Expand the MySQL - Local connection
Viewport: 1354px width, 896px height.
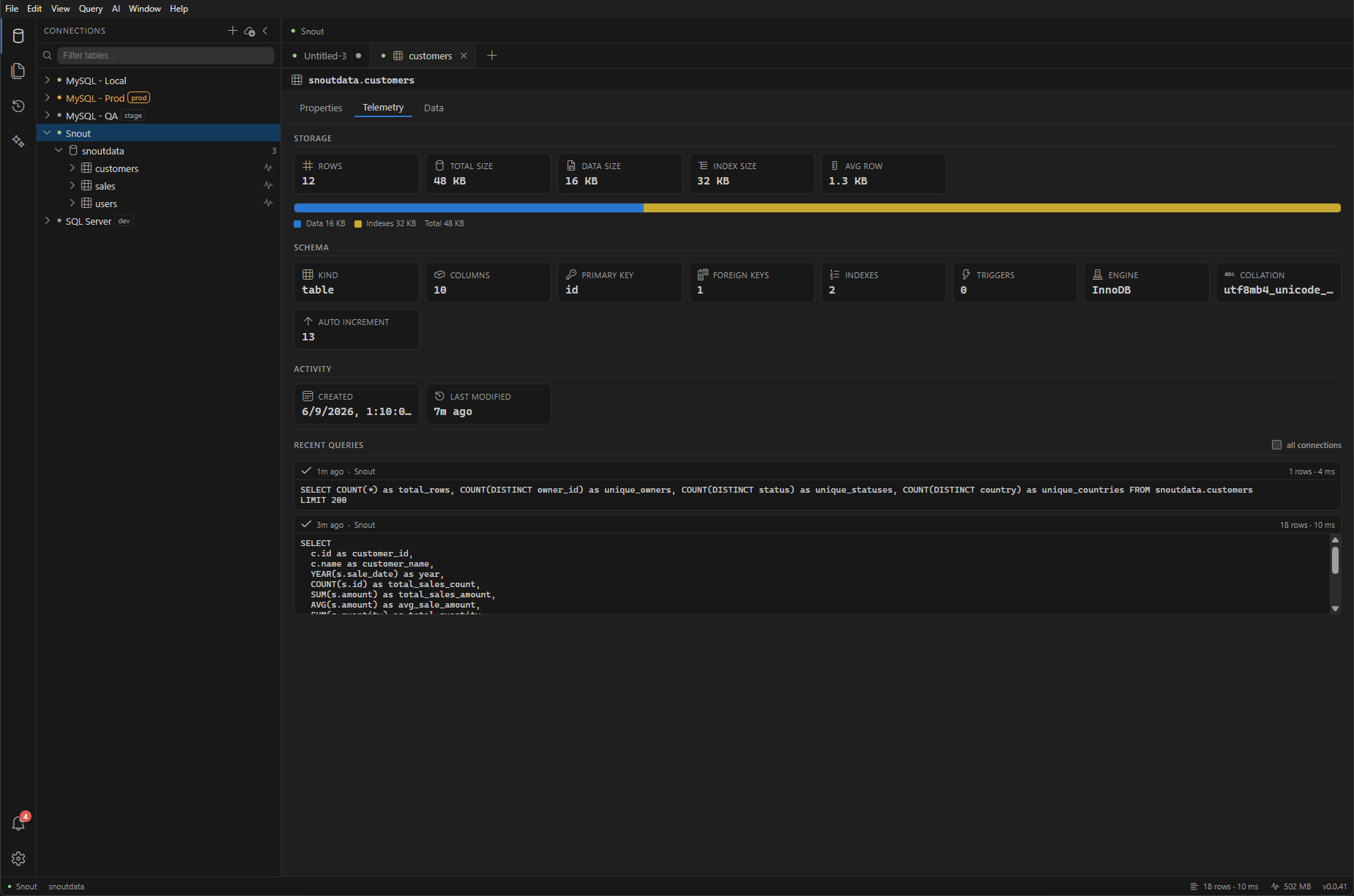pos(48,80)
